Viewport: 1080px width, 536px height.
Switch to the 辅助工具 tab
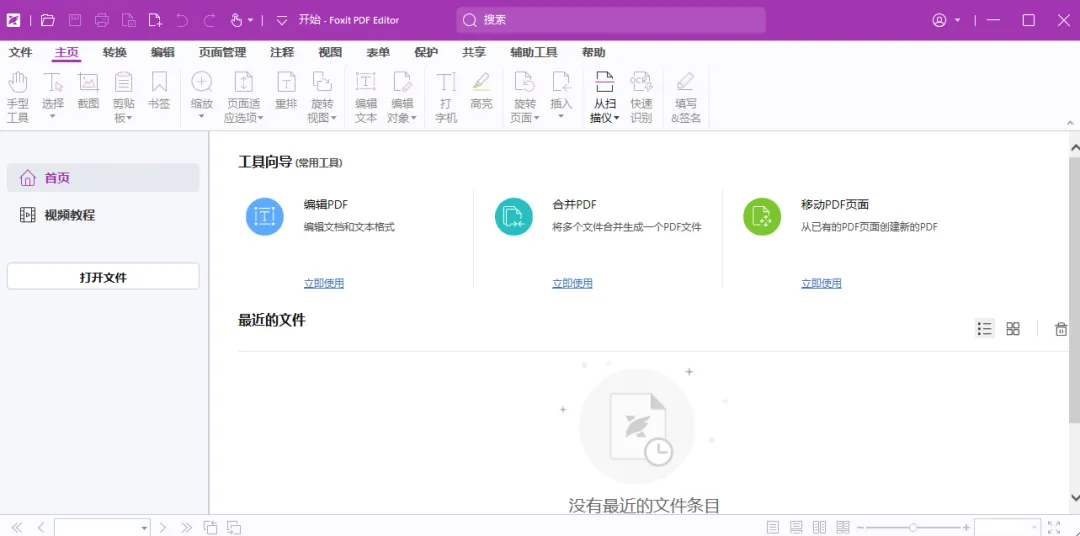[533, 52]
